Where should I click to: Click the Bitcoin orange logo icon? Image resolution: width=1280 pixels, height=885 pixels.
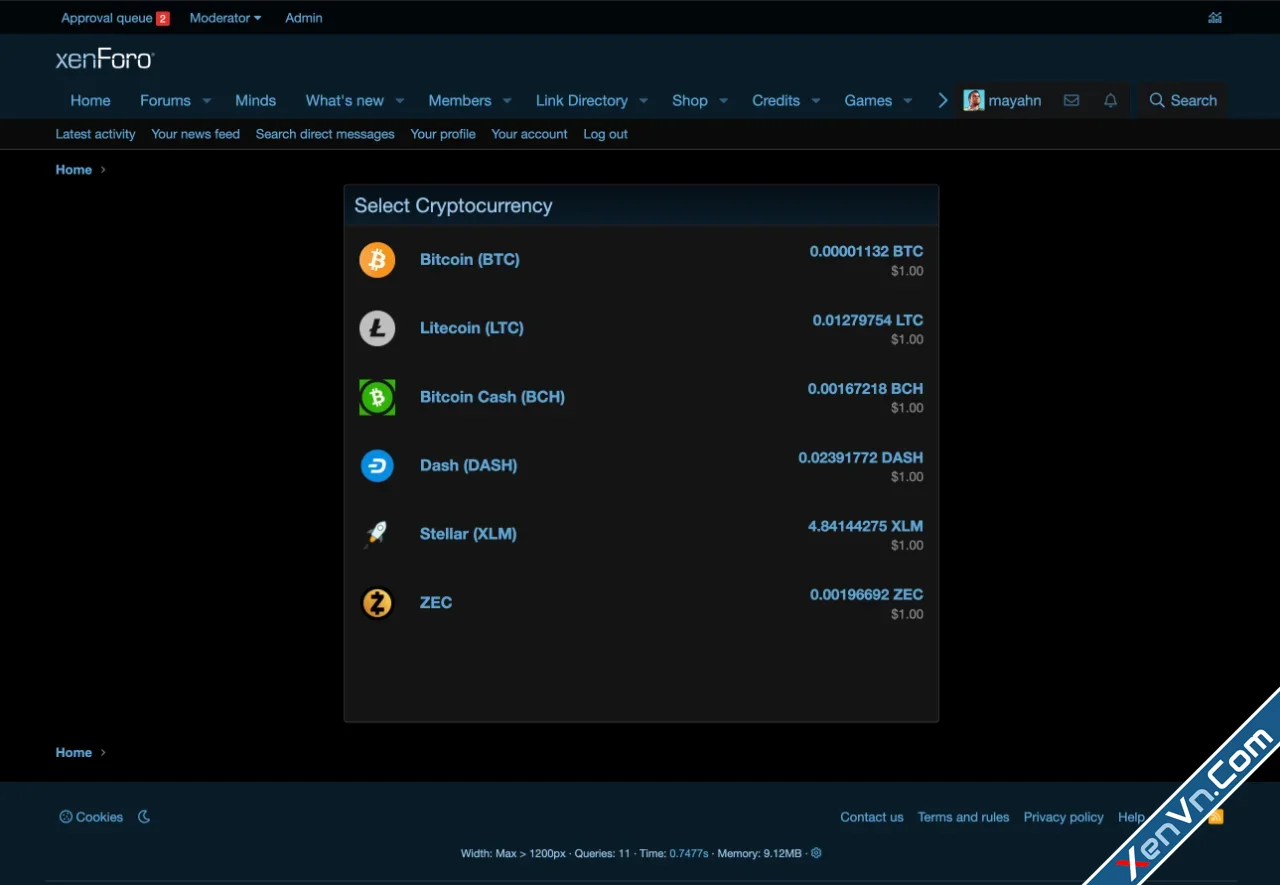(x=377, y=260)
